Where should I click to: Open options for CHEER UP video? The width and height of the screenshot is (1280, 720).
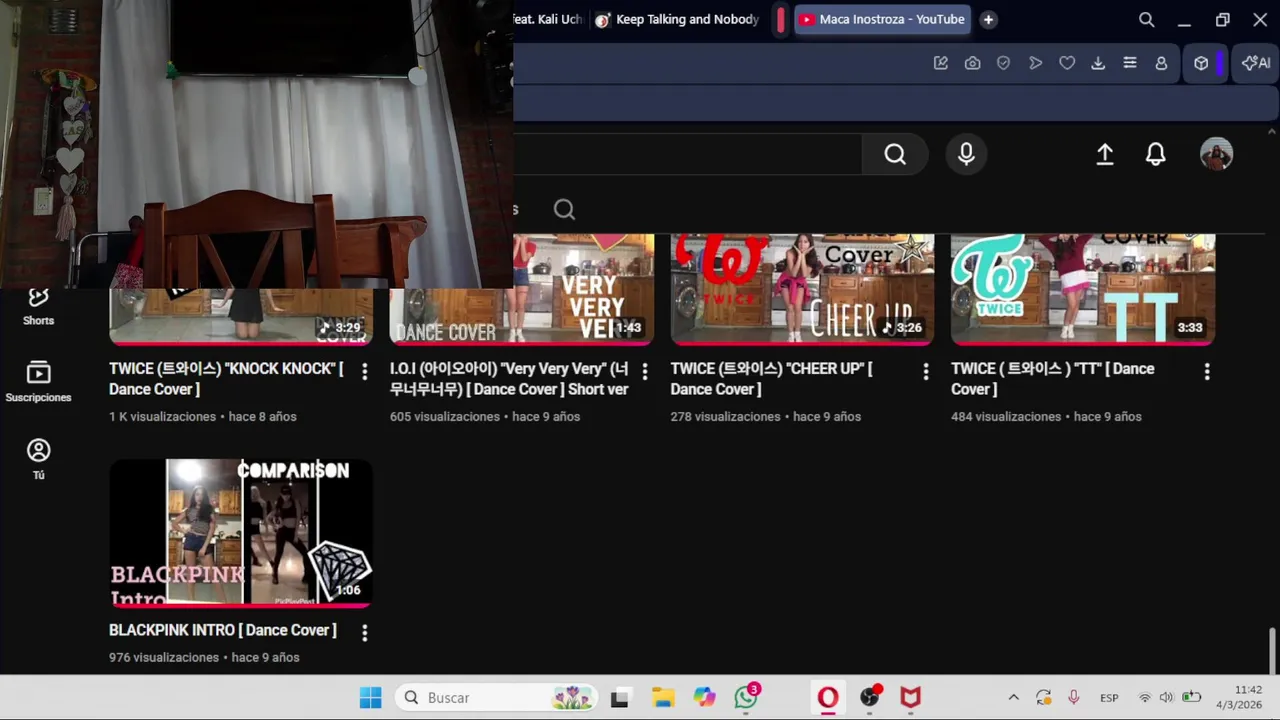pos(926,371)
